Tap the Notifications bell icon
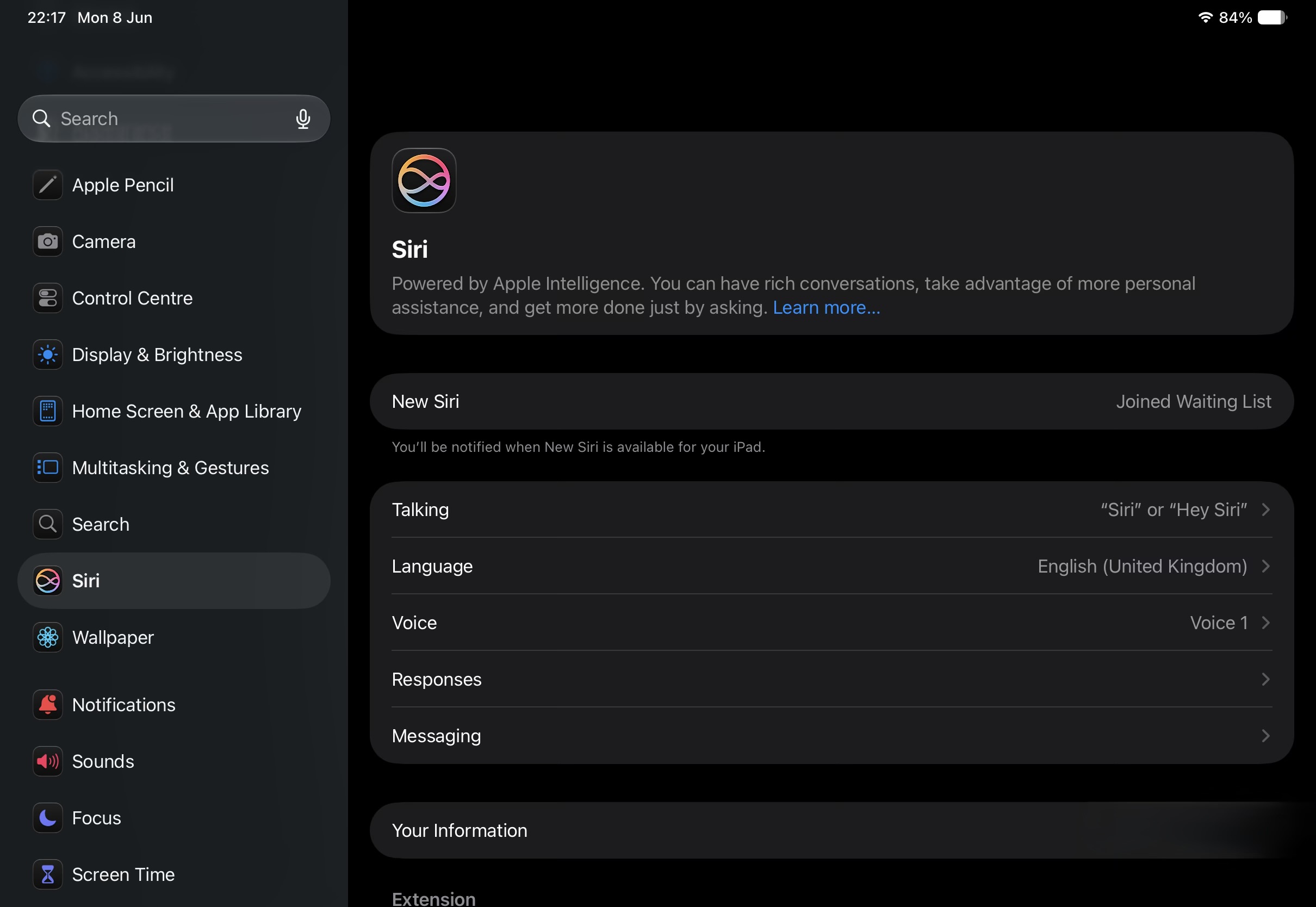 click(x=48, y=705)
